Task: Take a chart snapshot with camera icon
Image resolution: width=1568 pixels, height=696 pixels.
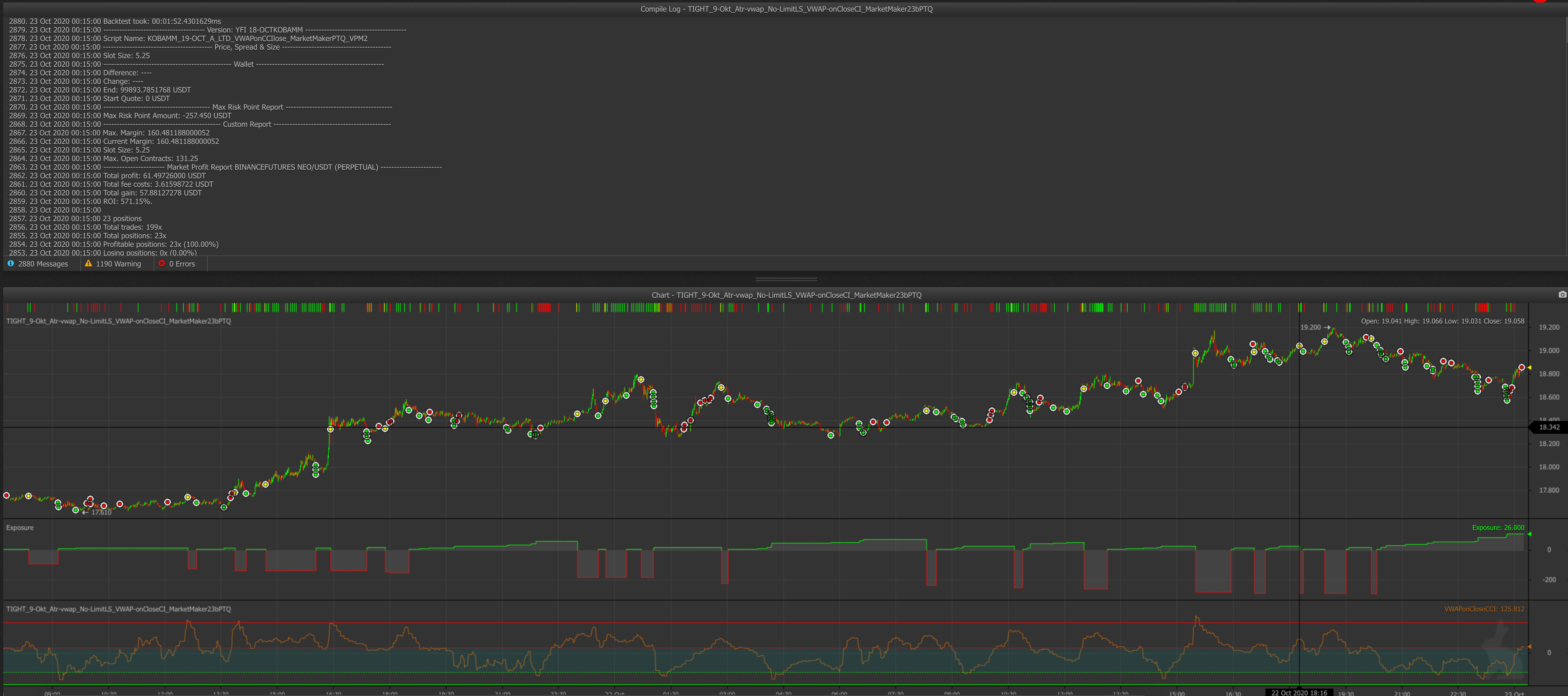Action: (1562, 295)
